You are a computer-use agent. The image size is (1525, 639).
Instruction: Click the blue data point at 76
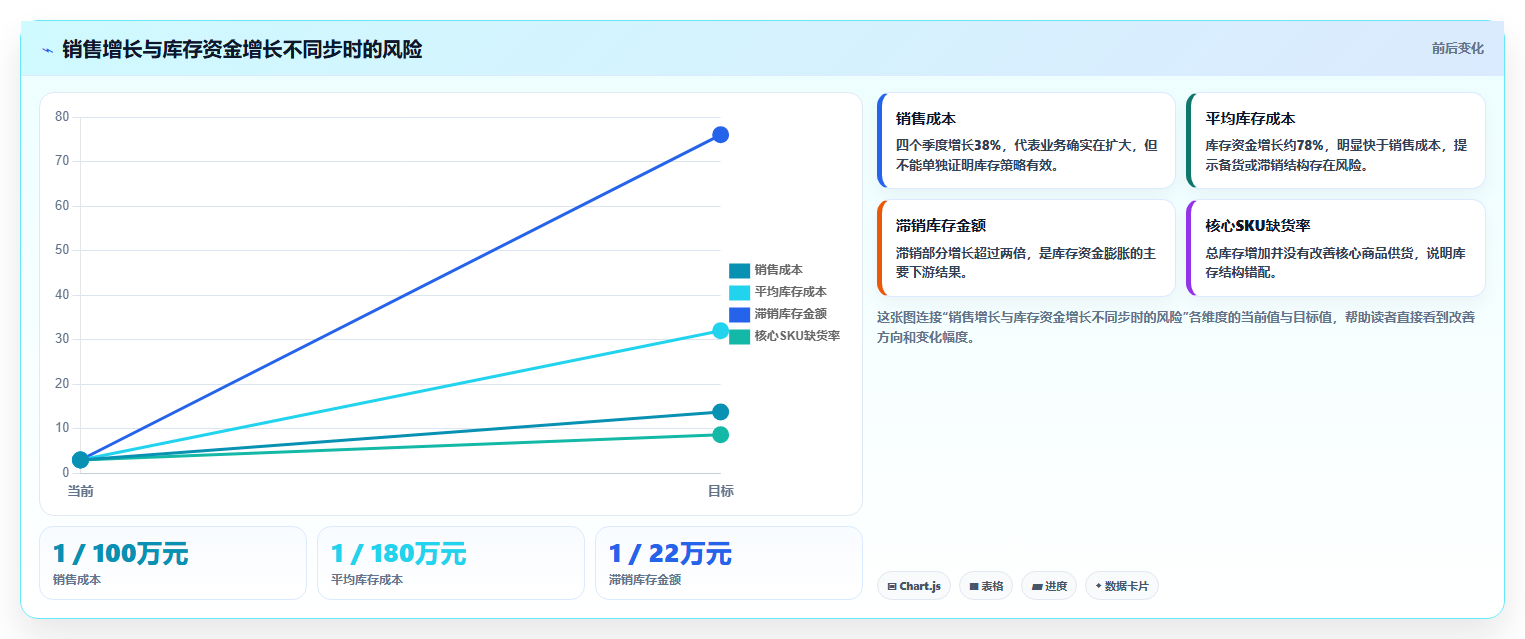720,135
